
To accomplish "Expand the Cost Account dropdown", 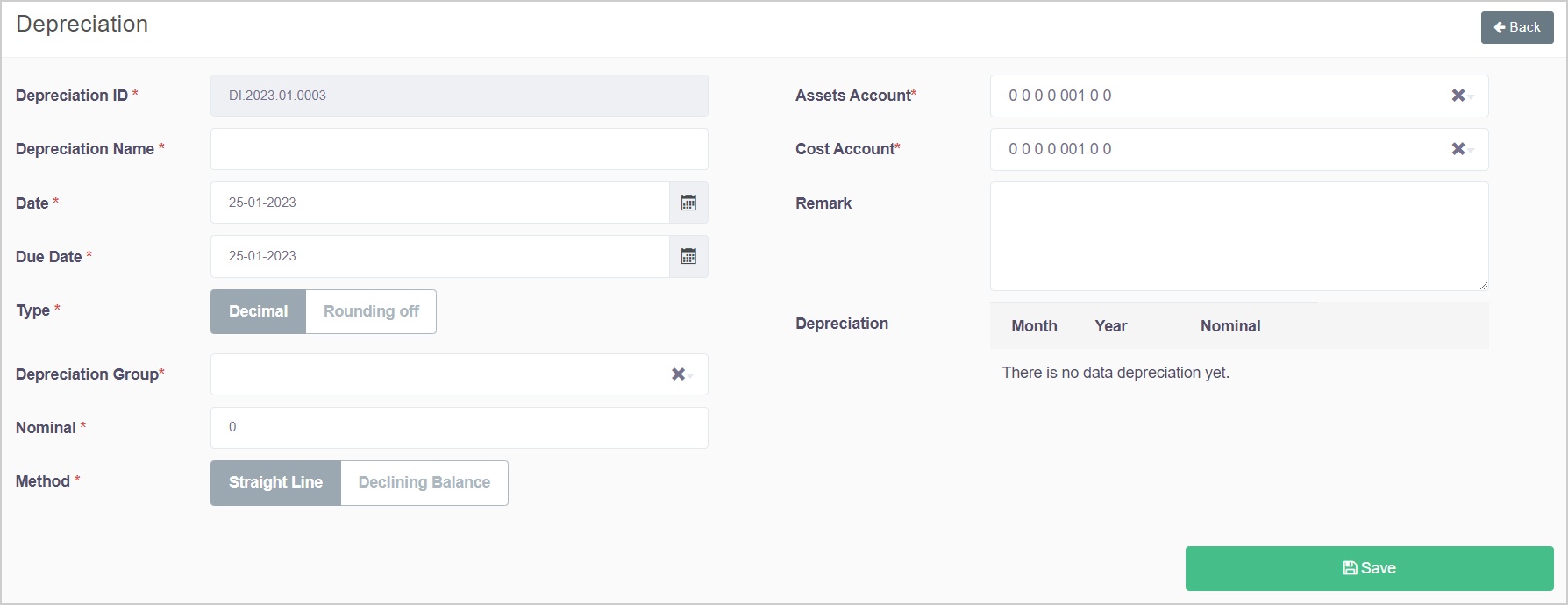I will coord(1228,149).
